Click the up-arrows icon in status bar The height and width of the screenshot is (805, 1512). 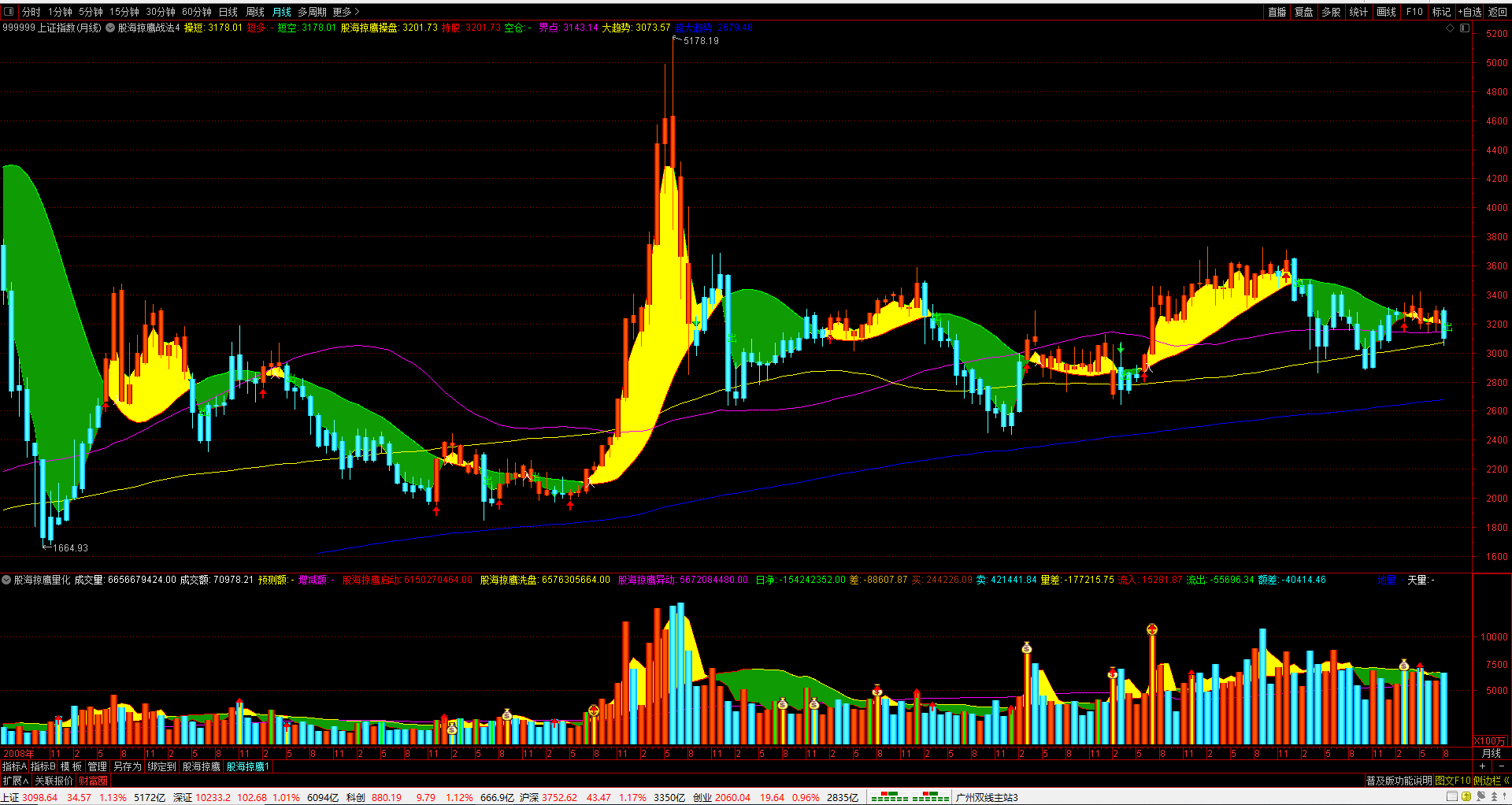pyautogui.click(x=1494, y=796)
